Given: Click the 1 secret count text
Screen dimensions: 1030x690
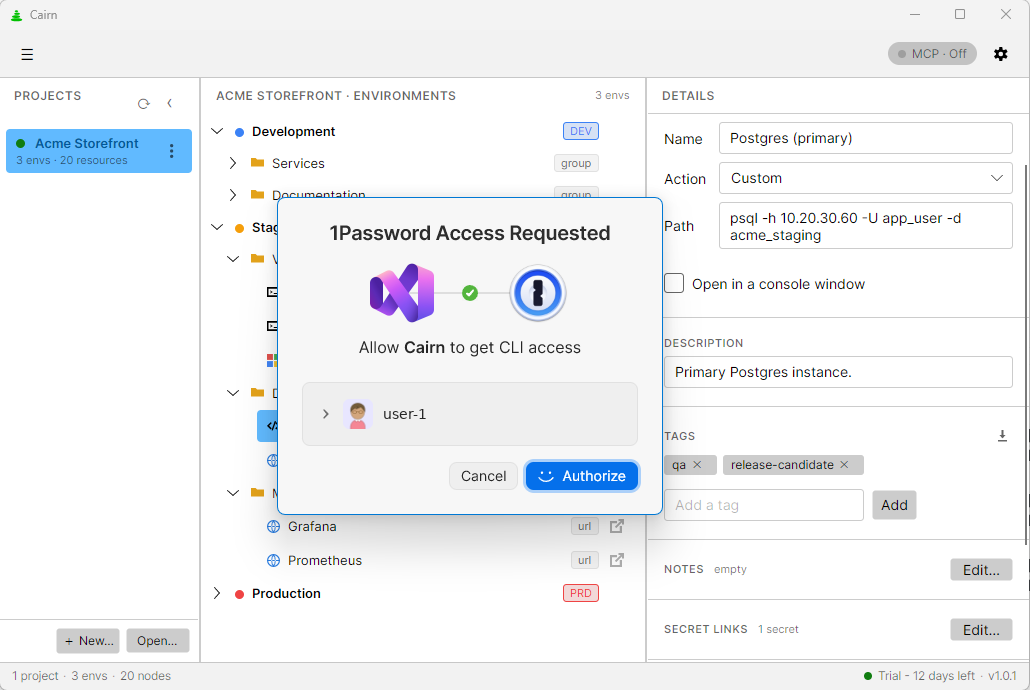Looking at the screenshot, I should [x=778, y=630].
